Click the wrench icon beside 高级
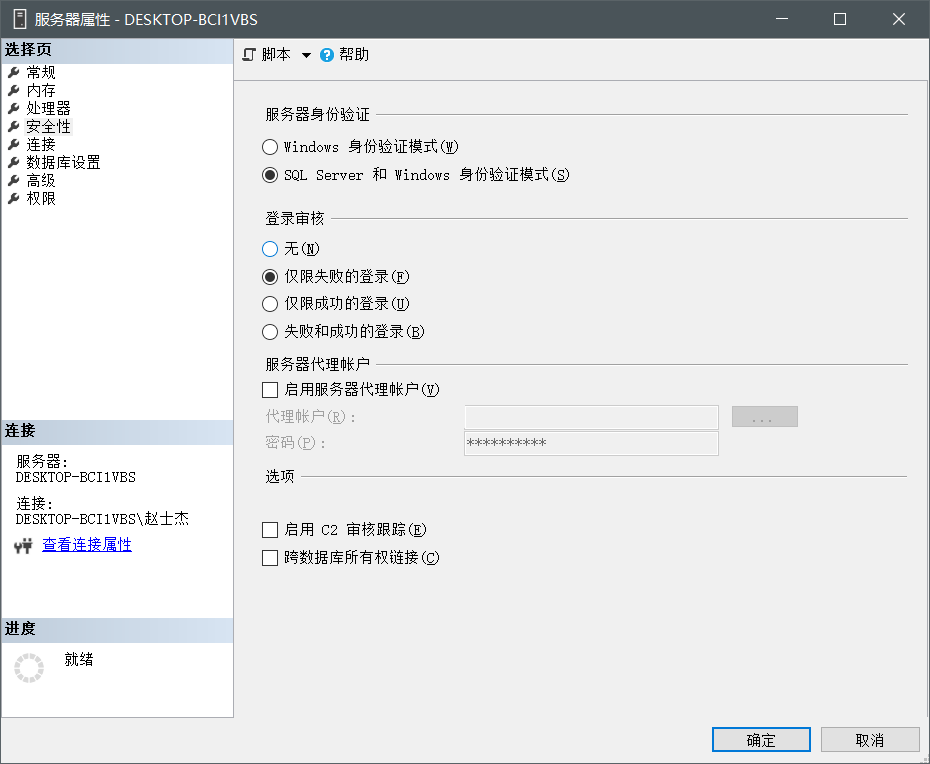This screenshot has width=930, height=764. [14, 180]
